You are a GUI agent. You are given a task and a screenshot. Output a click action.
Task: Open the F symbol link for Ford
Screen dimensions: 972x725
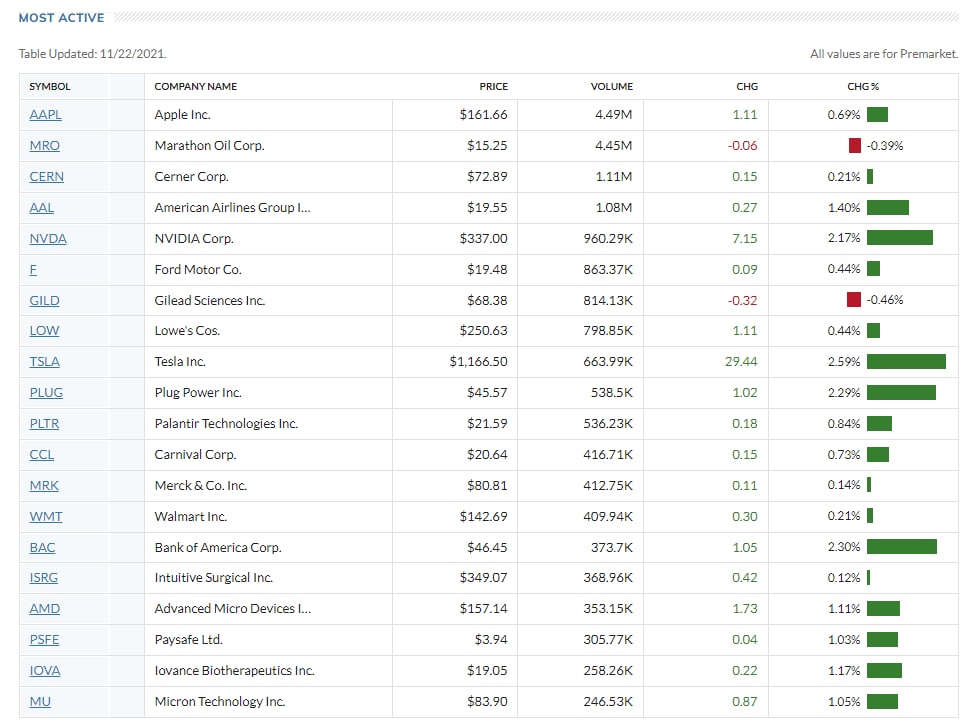tap(33, 270)
